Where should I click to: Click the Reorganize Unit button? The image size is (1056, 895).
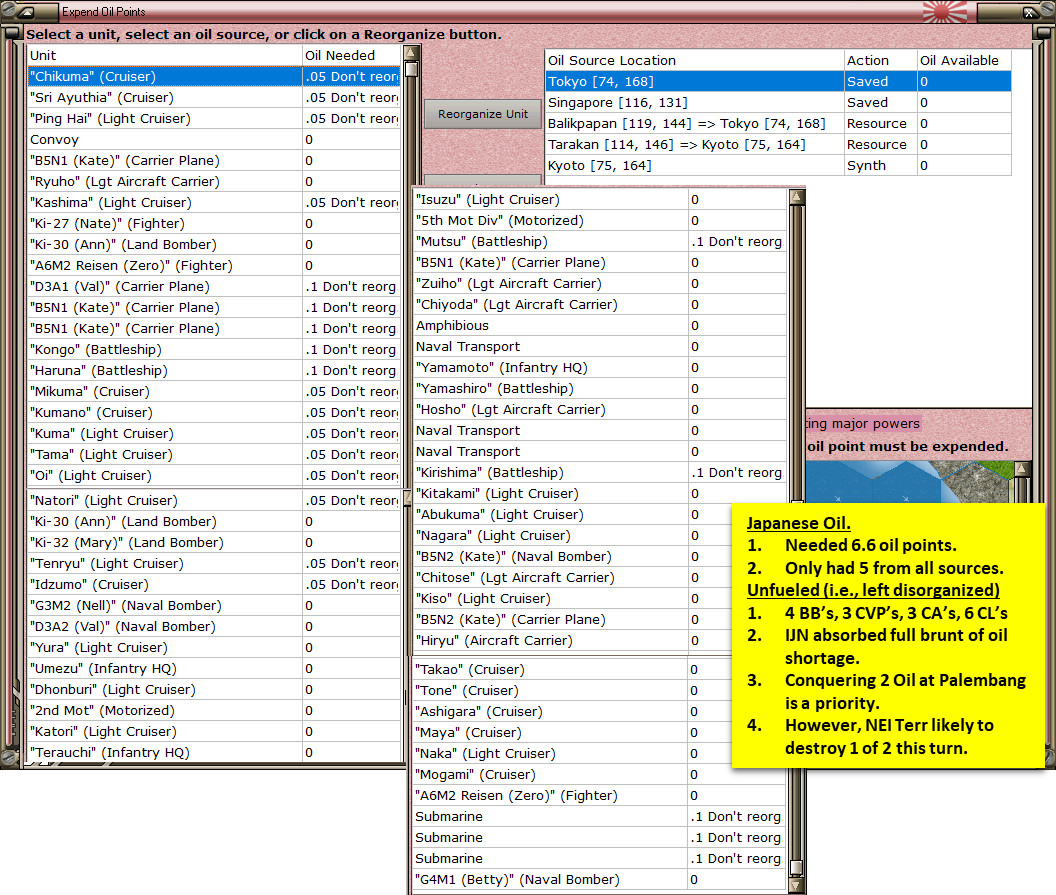[x=483, y=114]
